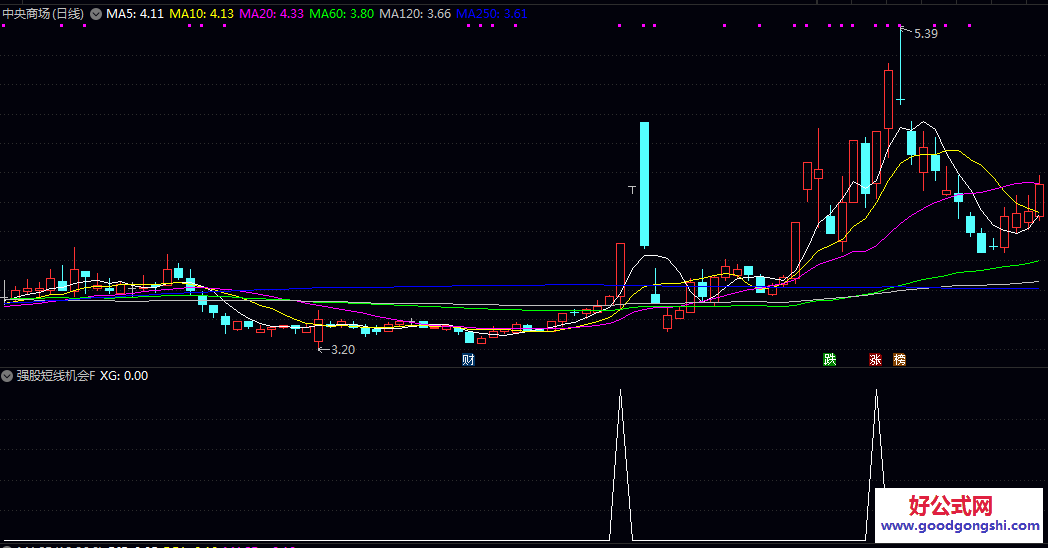Click the orange 榜 marker icon
1048x548 pixels.
[899, 360]
